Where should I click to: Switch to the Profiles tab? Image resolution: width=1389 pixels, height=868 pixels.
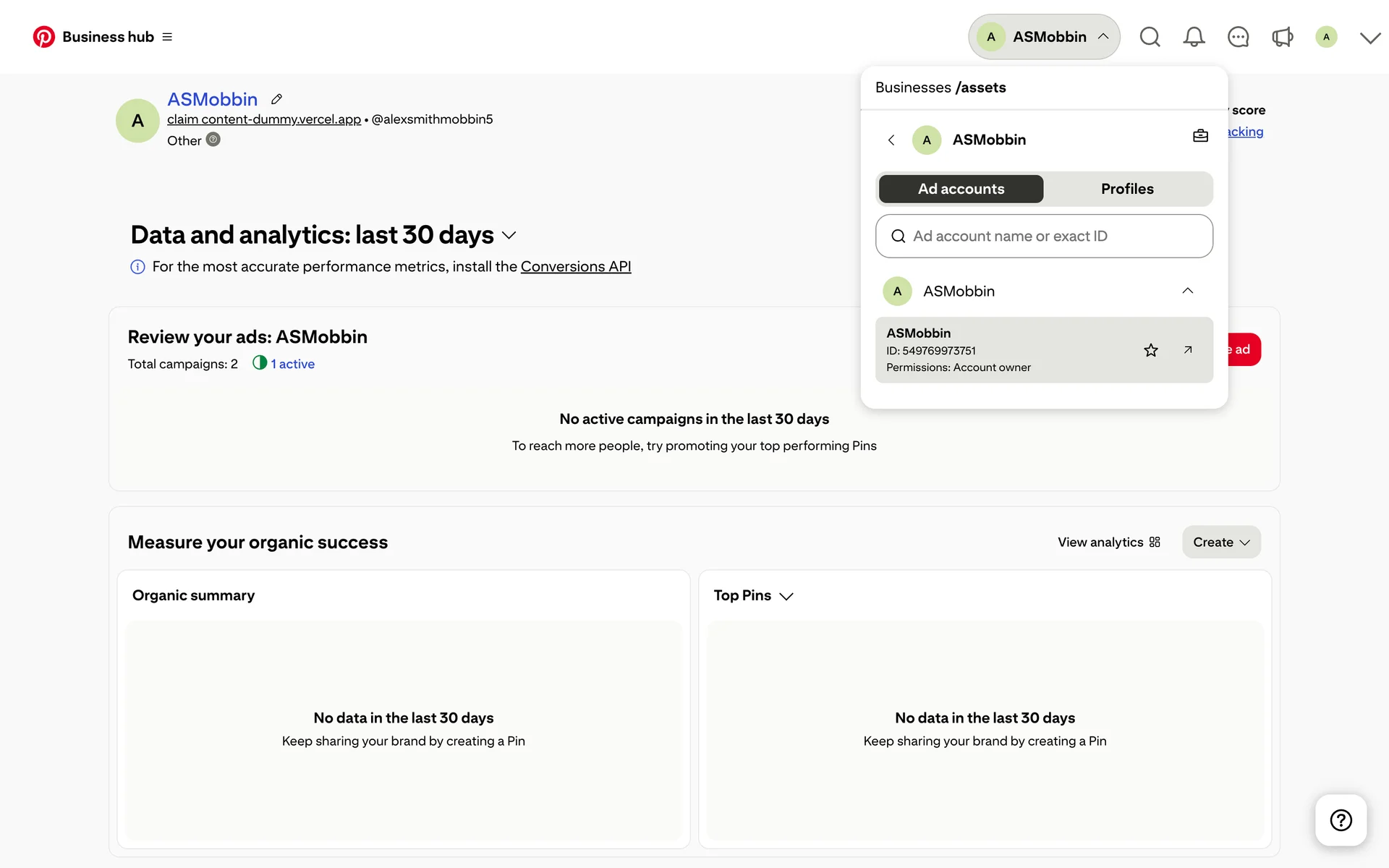point(1126,189)
